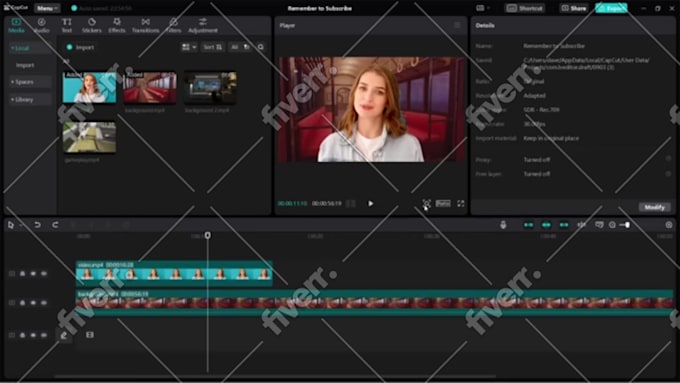Open the Adjustment tab
680x383 pixels.
203,25
